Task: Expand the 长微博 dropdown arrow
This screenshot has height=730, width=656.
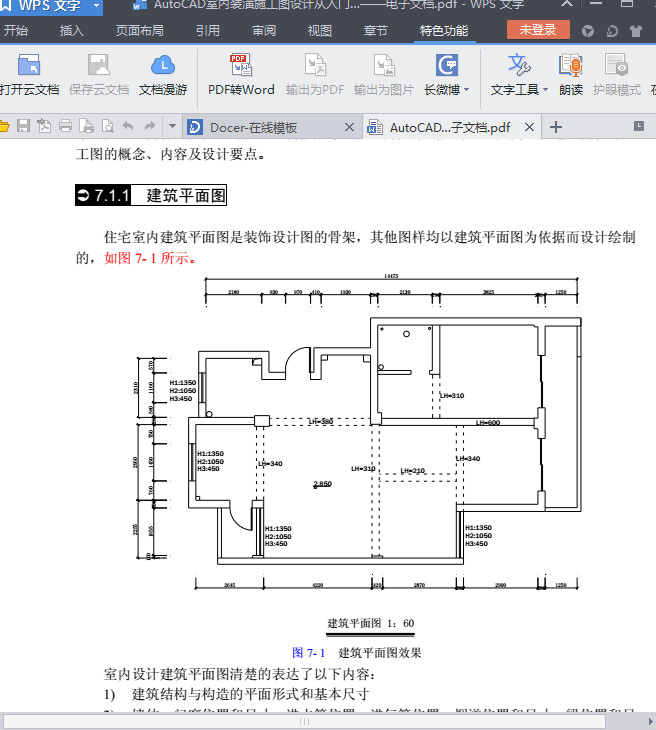Action: pyautogui.click(x=467, y=90)
